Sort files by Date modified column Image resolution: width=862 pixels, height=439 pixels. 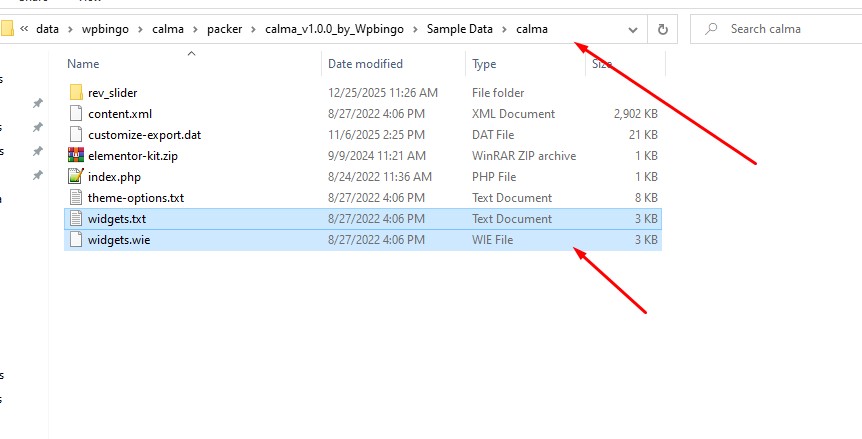tap(365, 64)
